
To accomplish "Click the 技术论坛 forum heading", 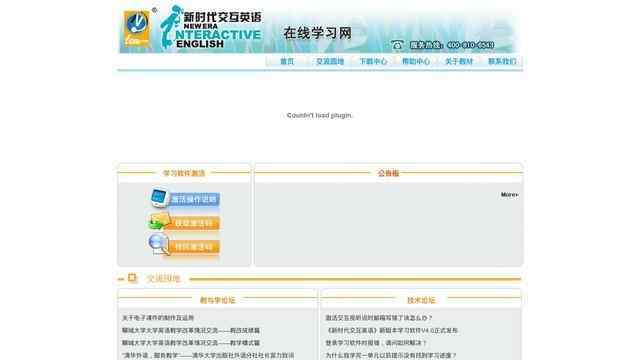I will [421, 300].
